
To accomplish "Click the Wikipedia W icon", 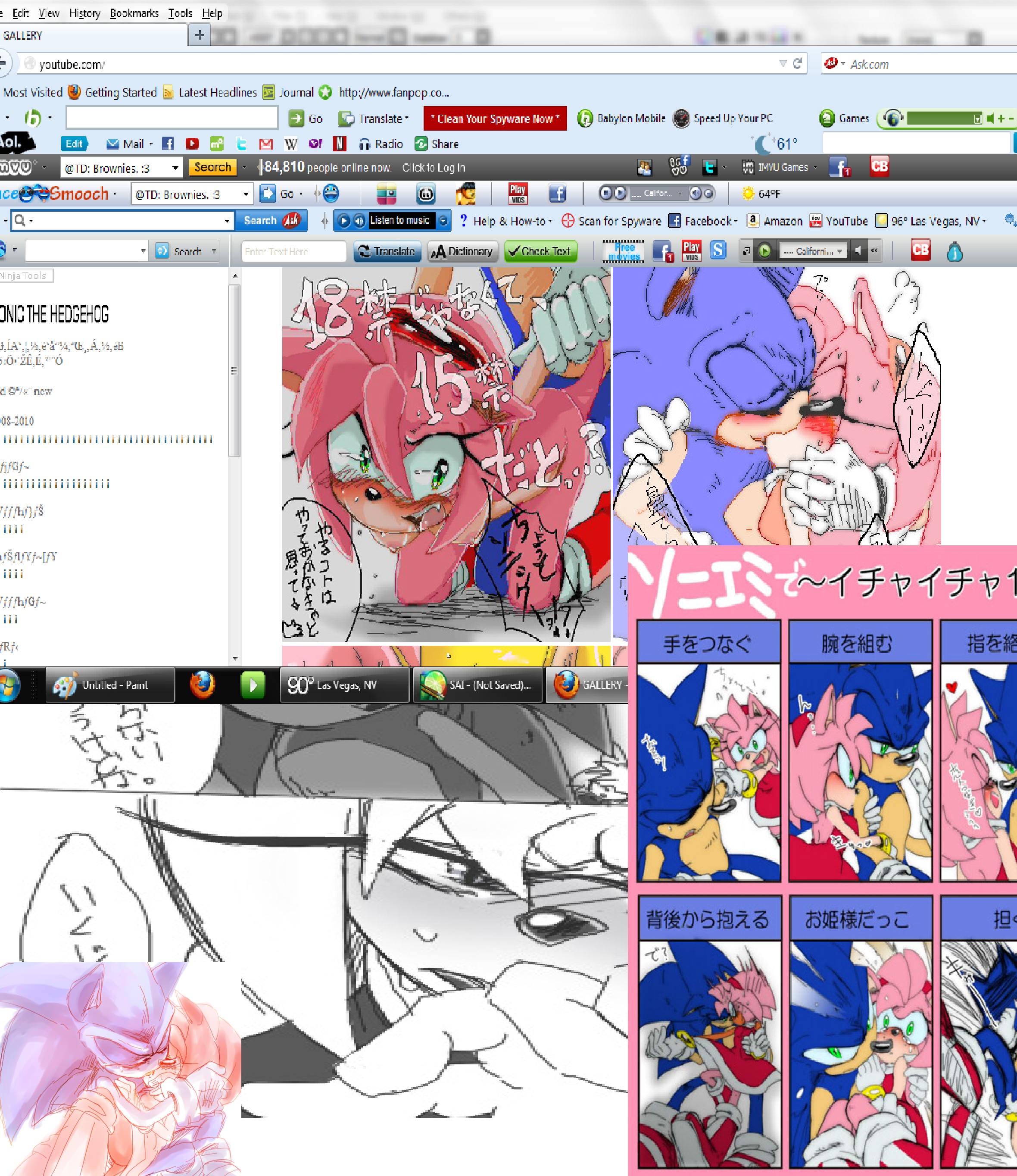I will 290,144.
